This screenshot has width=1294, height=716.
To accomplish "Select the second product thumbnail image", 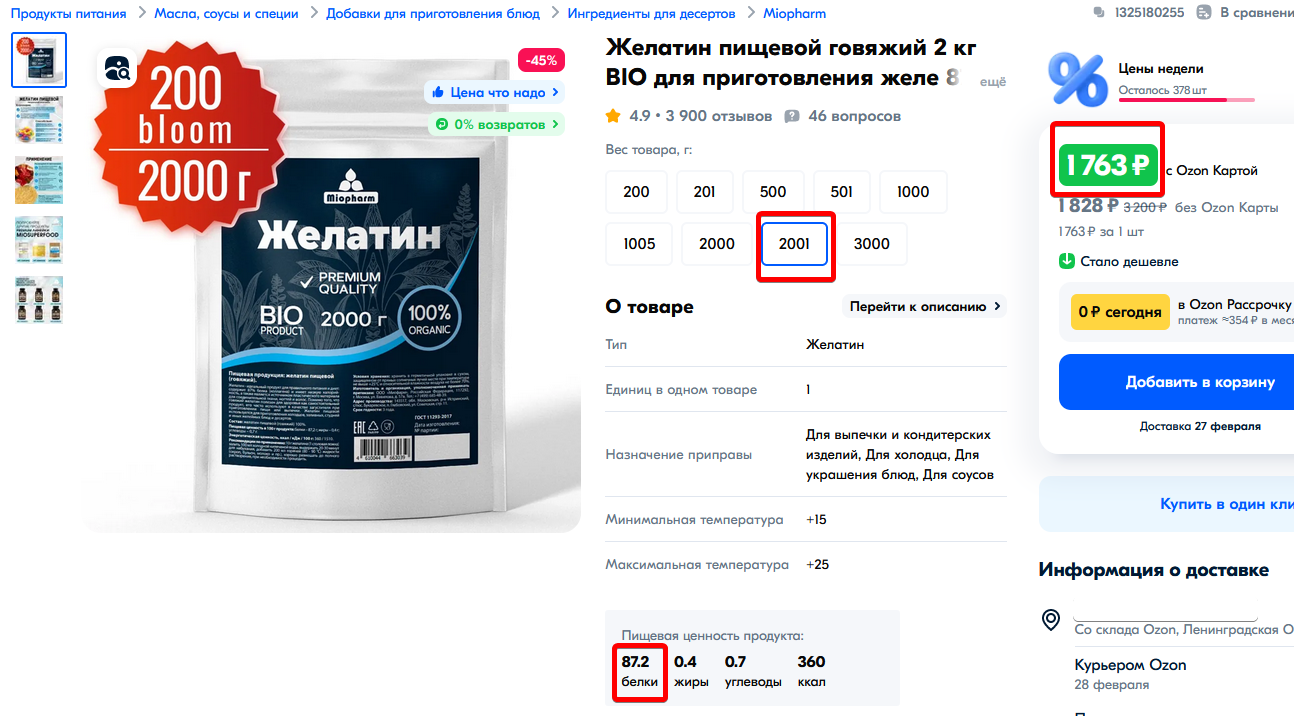I will [x=39, y=119].
